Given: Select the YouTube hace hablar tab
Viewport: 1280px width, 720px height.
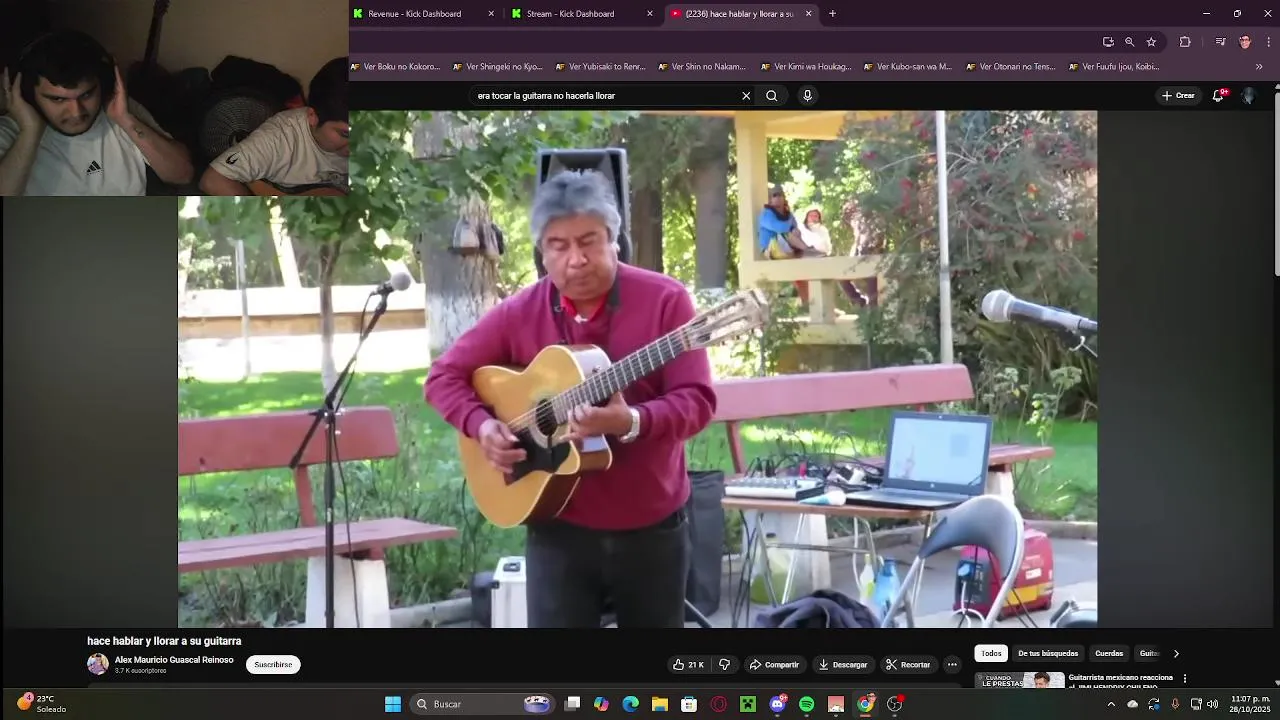Looking at the screenshot, I should click(739, 14).
